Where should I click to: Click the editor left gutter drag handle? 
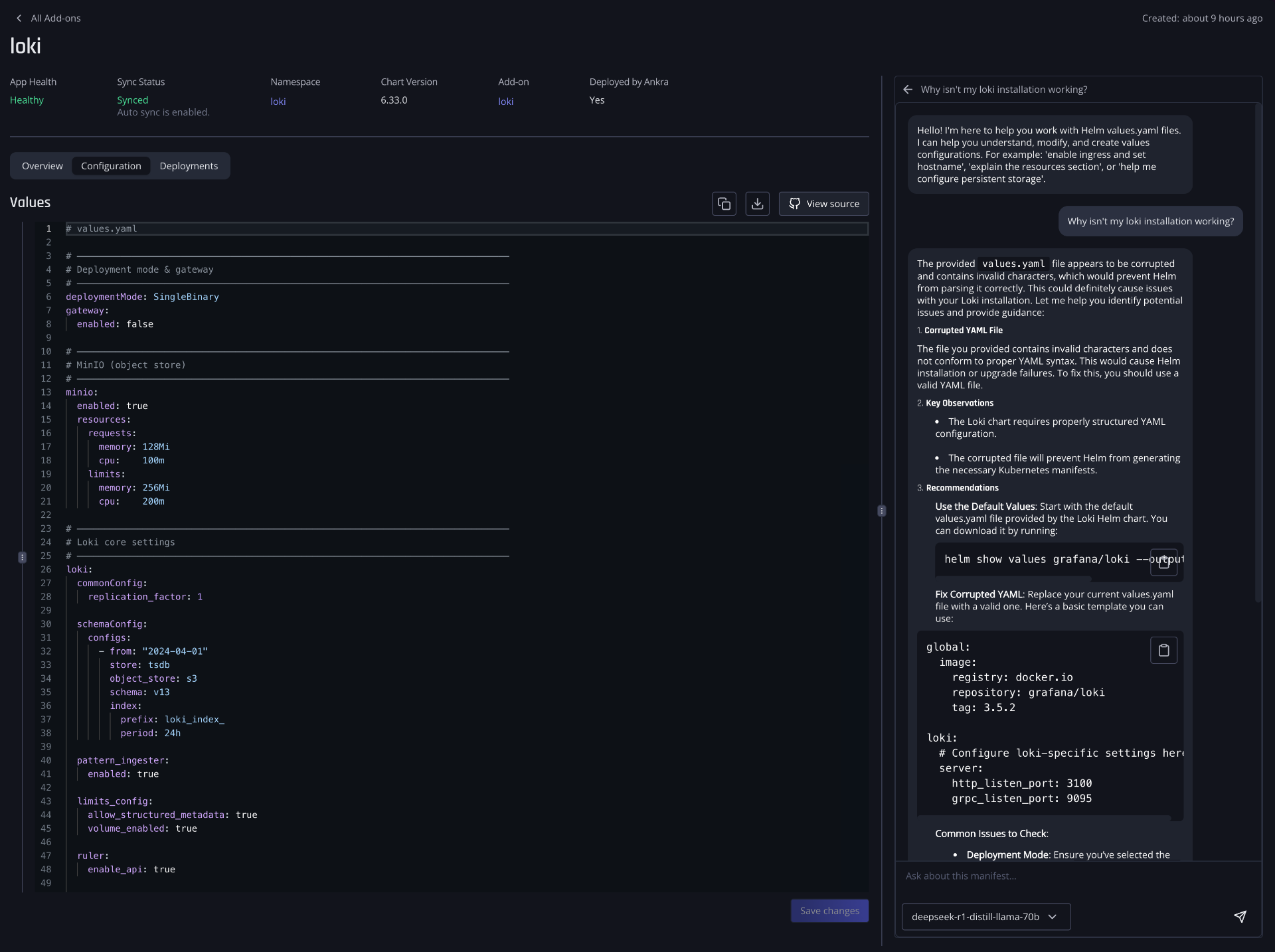[22, 557]
